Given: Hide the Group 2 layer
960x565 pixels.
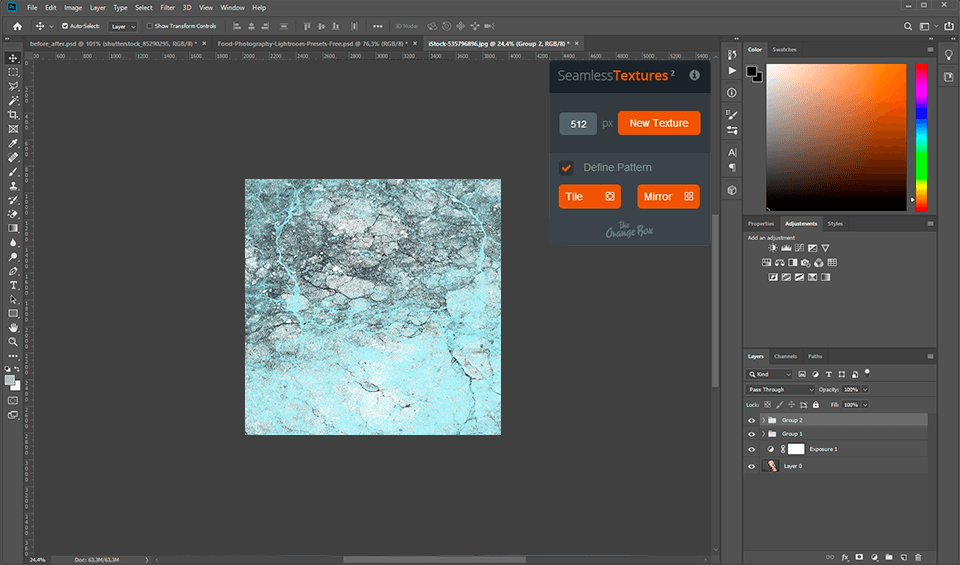Looking at the screenshot, I should coord(752,421).
